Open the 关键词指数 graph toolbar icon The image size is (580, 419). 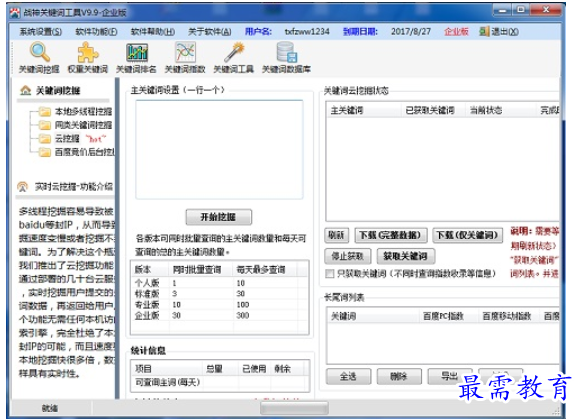185,52
